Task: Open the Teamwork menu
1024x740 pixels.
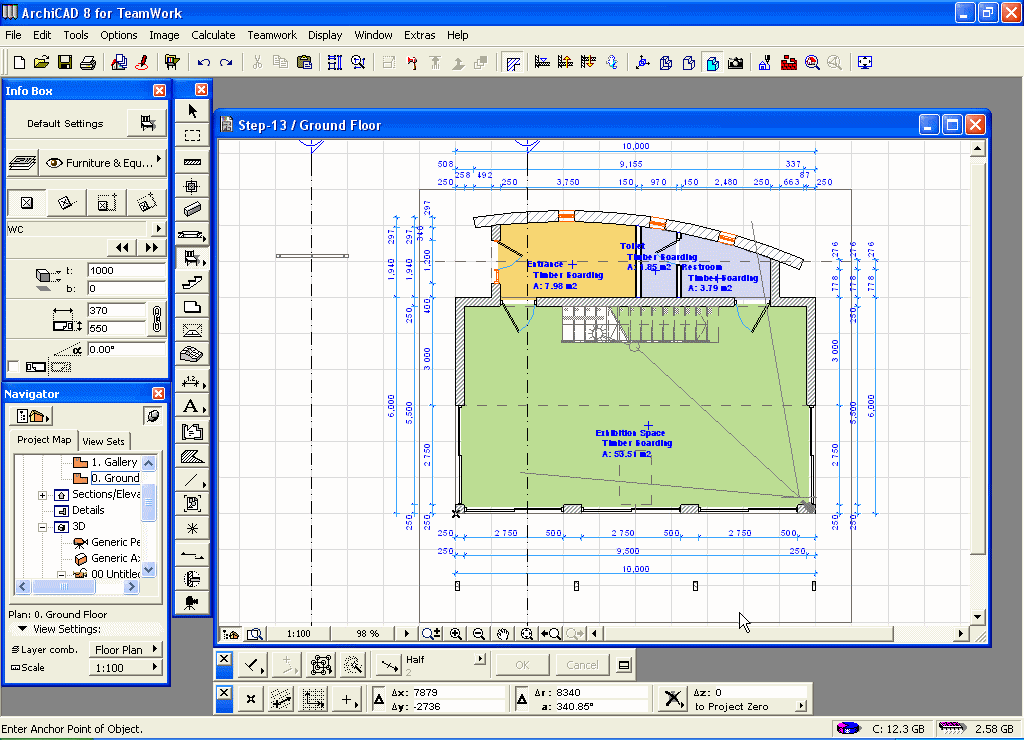Action: pos(272,35)
